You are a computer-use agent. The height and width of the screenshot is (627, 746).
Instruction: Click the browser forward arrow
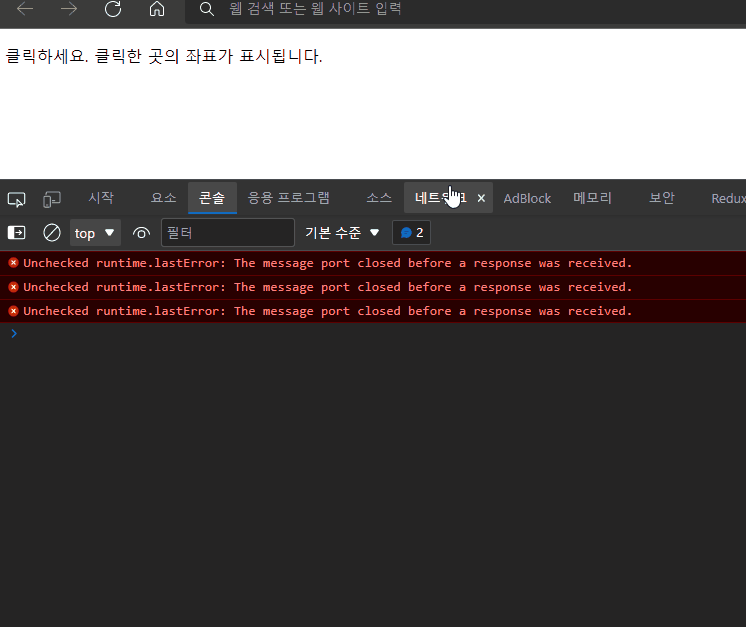click(69, 9)
